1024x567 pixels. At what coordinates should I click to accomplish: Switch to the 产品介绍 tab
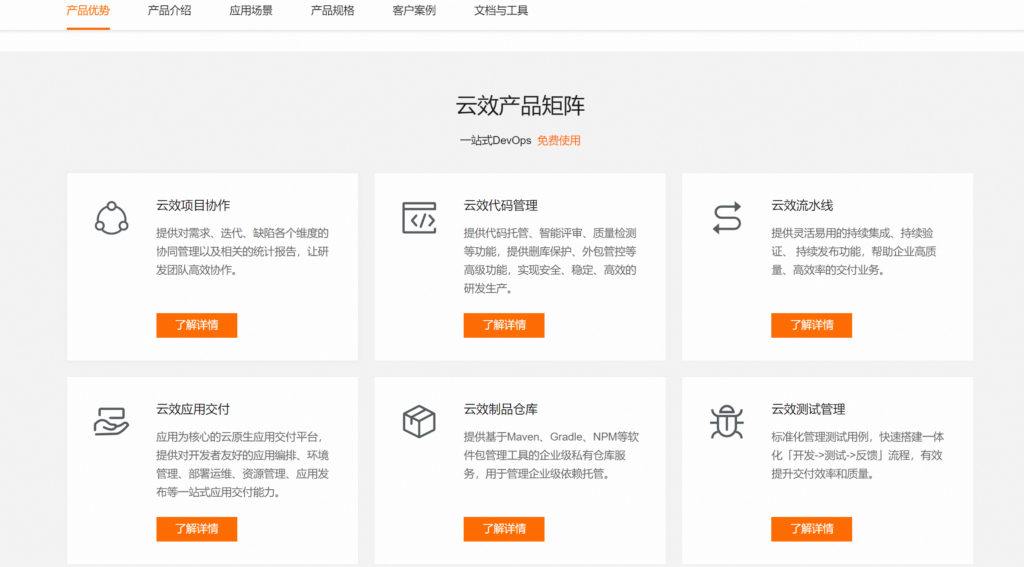[x=170, y=10]
